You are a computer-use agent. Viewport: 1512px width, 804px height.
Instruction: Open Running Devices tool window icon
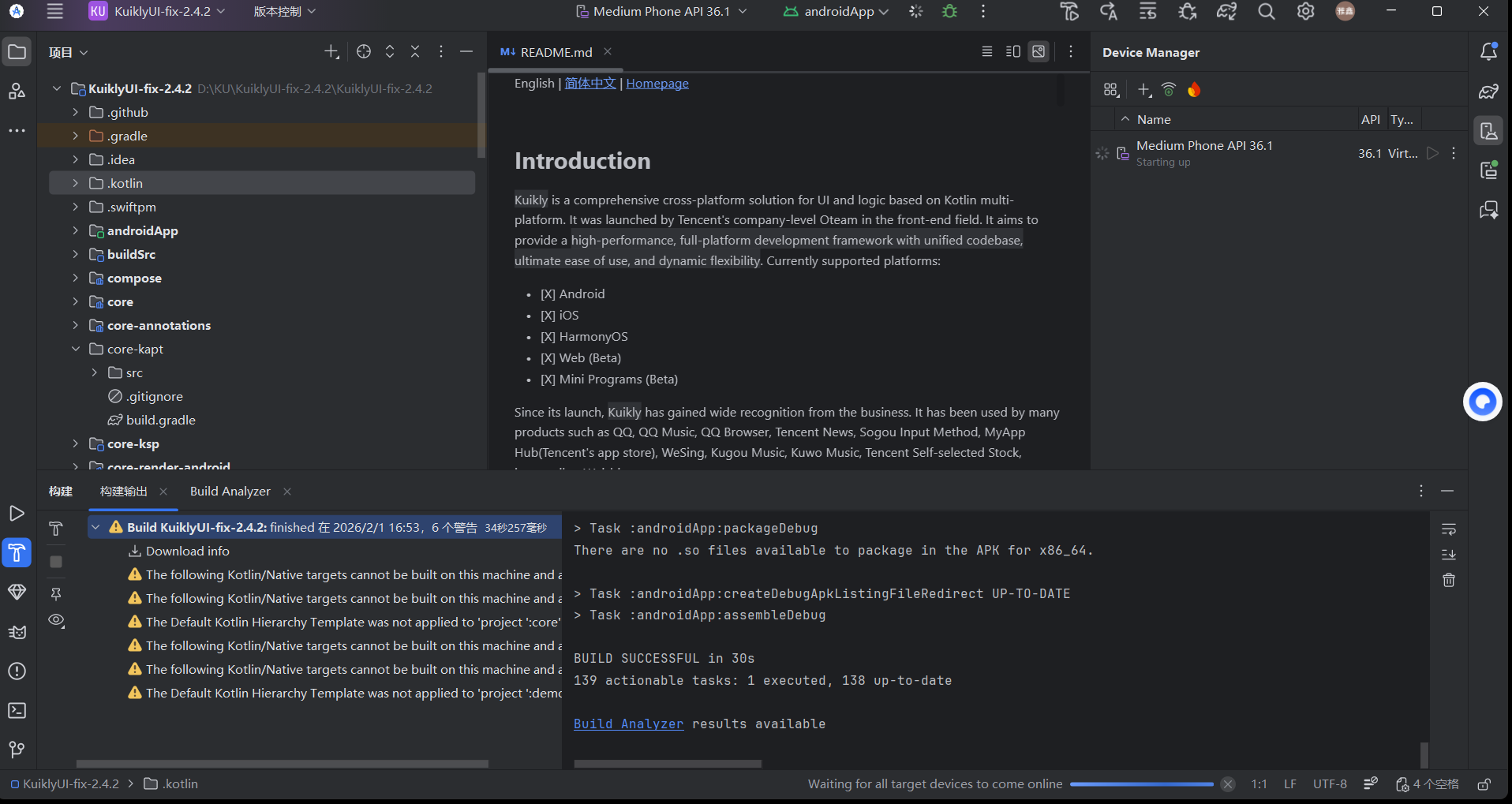(1489, 170)
